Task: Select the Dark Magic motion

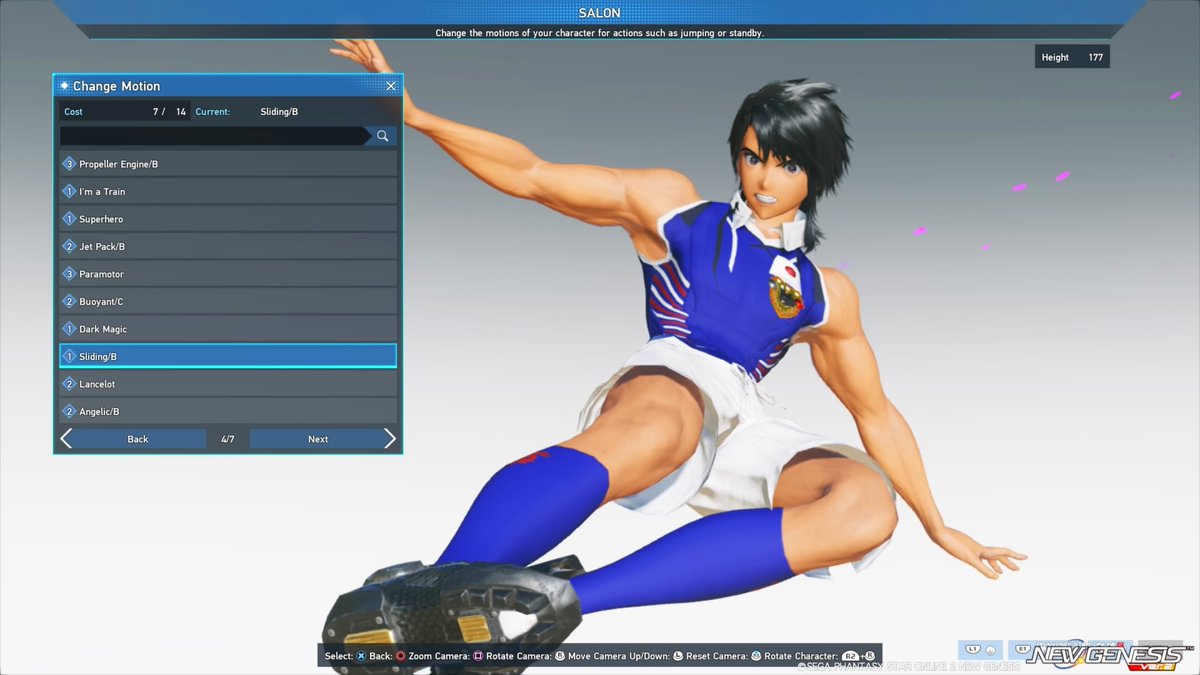Action: [x=228, y=329]
